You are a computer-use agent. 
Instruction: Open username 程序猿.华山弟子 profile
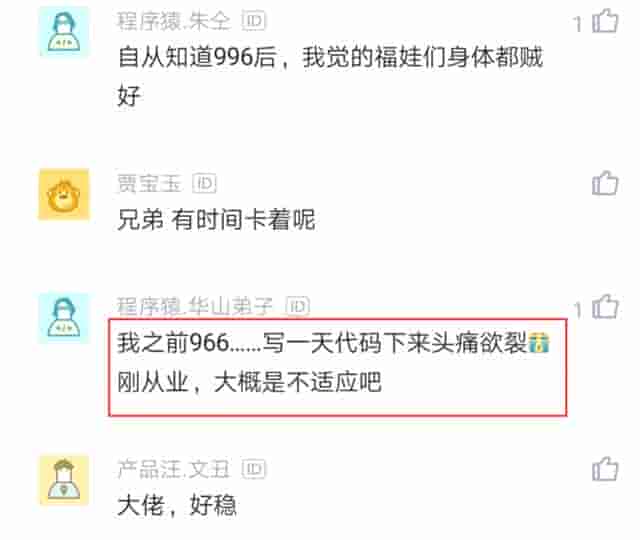coord(195,306)
